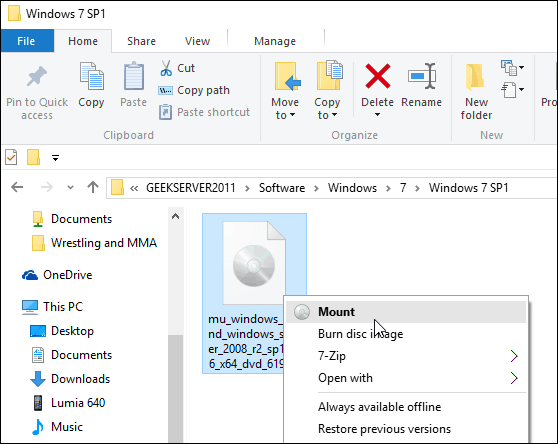The height and width of the screenshot is (444, 558).
Task: Open the Move to dropdown
Action: tap(285, 91)
